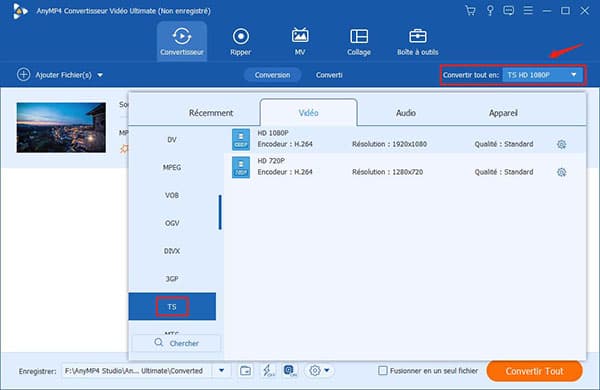The height and width of the screenshot is (390, 600).
Task: Open settings gear for HD 720P preset
Action: point(561,172)
